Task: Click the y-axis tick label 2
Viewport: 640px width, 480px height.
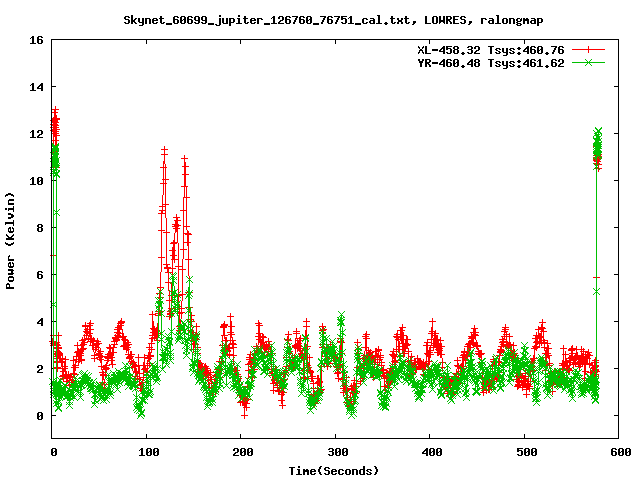Action: click(x=40, y=369)
